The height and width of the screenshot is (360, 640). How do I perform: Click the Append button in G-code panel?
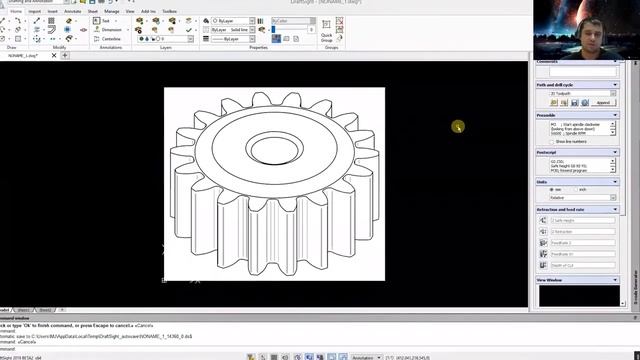pyautogui.click(x=603, y=102)
